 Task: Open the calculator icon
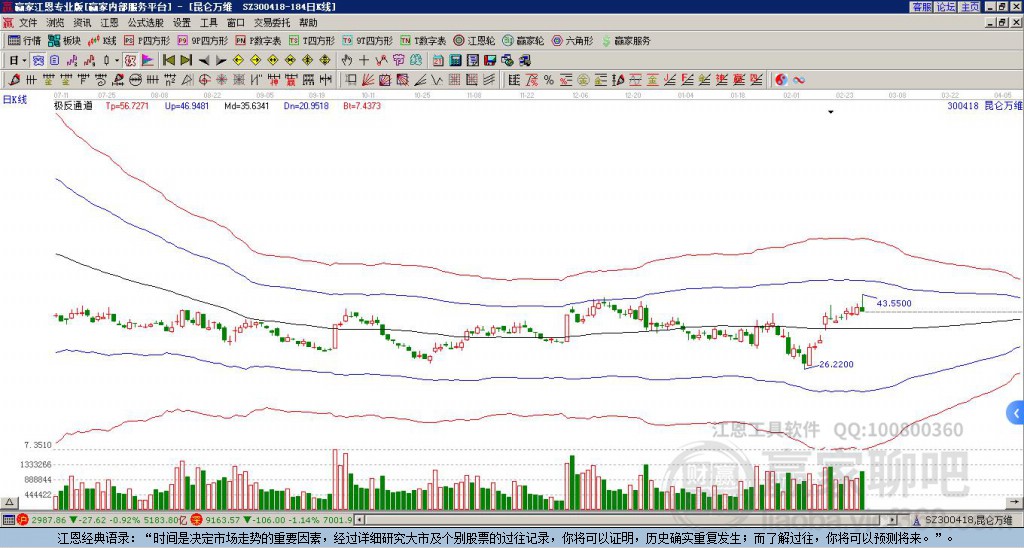tap(455, 60)
